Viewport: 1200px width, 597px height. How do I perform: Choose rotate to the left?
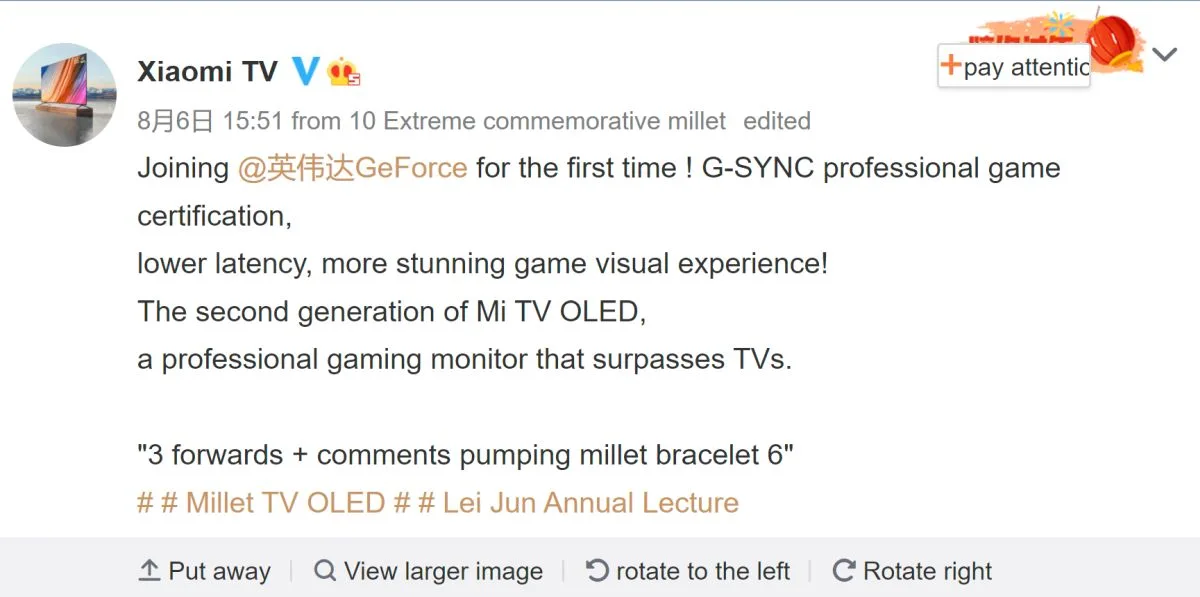click(x=688, y=571)
